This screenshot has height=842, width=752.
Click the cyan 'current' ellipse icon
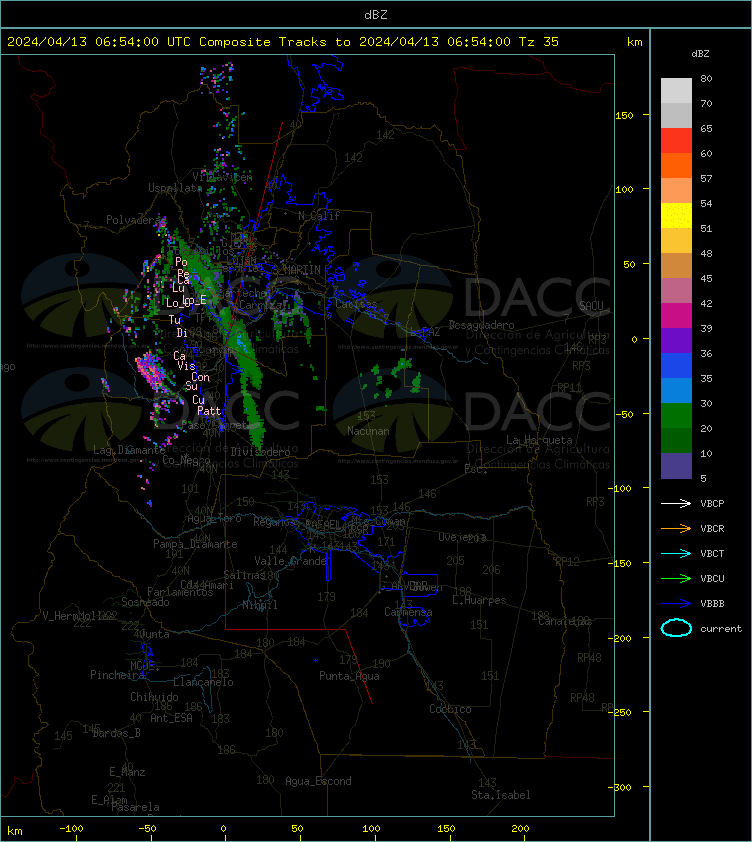click(x=676, y=628)
